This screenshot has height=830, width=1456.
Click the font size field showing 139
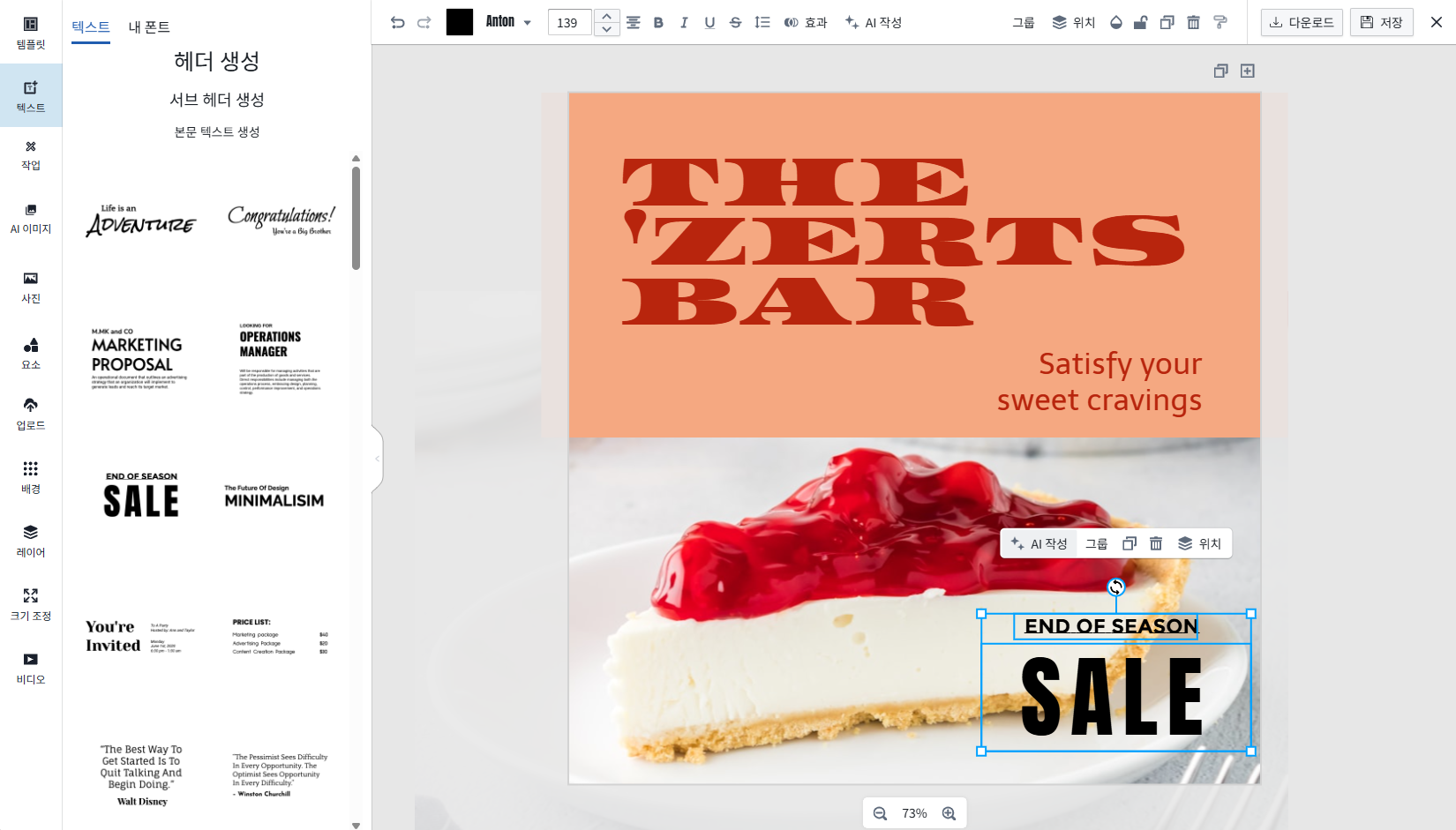(x=569, y=23)
